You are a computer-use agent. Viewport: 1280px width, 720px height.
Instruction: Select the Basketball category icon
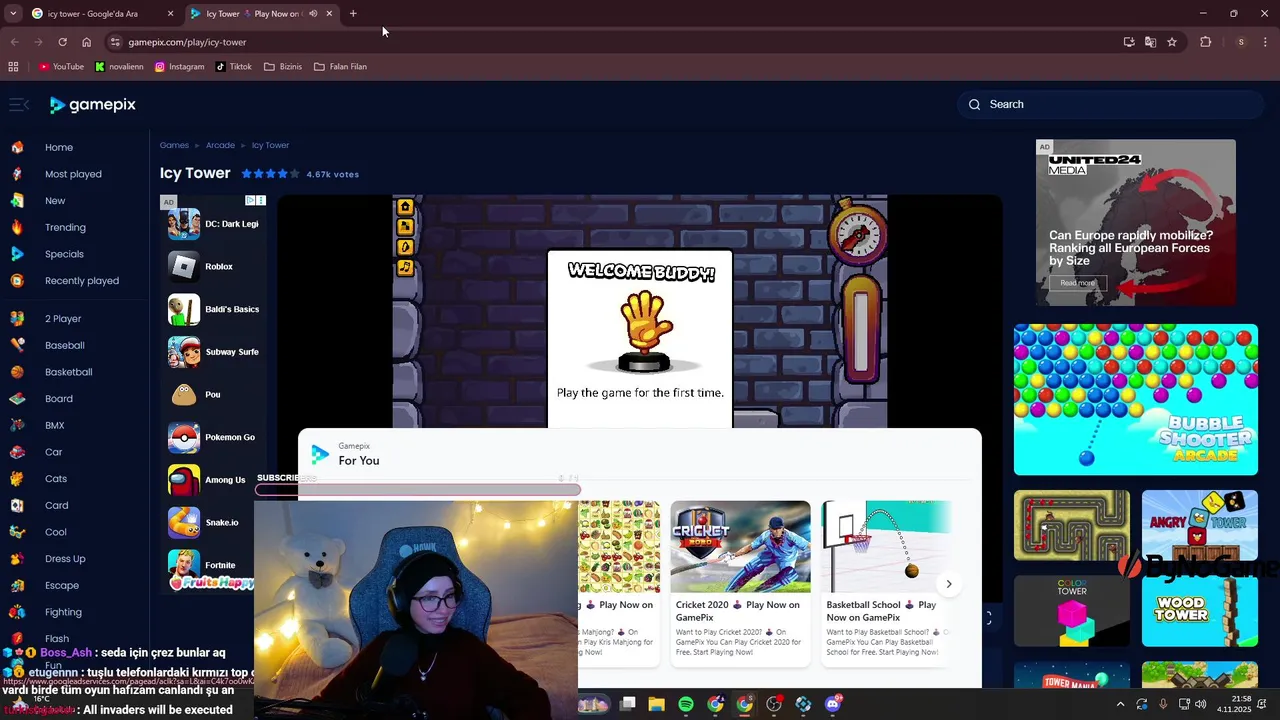[x=17, y=372]
